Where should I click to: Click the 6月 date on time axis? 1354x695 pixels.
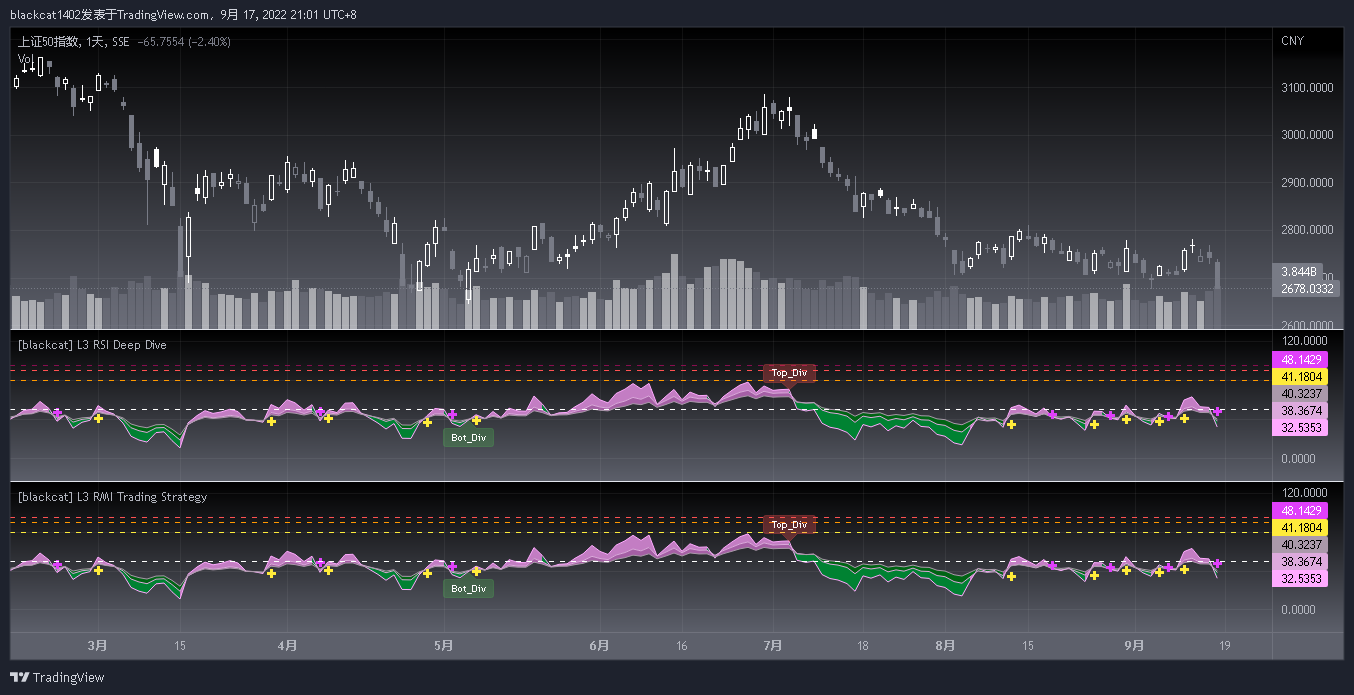(599, 645)
